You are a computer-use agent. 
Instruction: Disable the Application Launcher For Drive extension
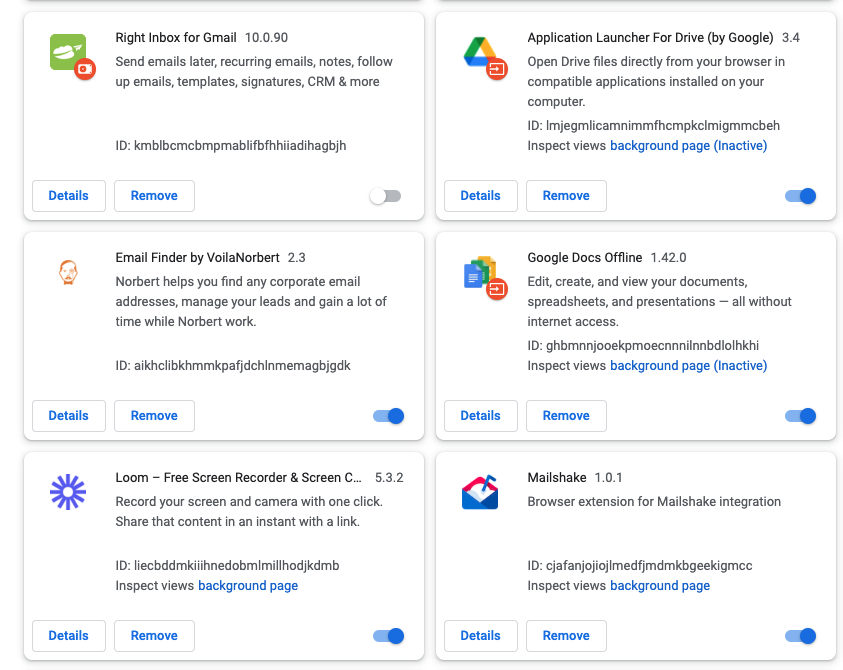click(x=800, y=196)
